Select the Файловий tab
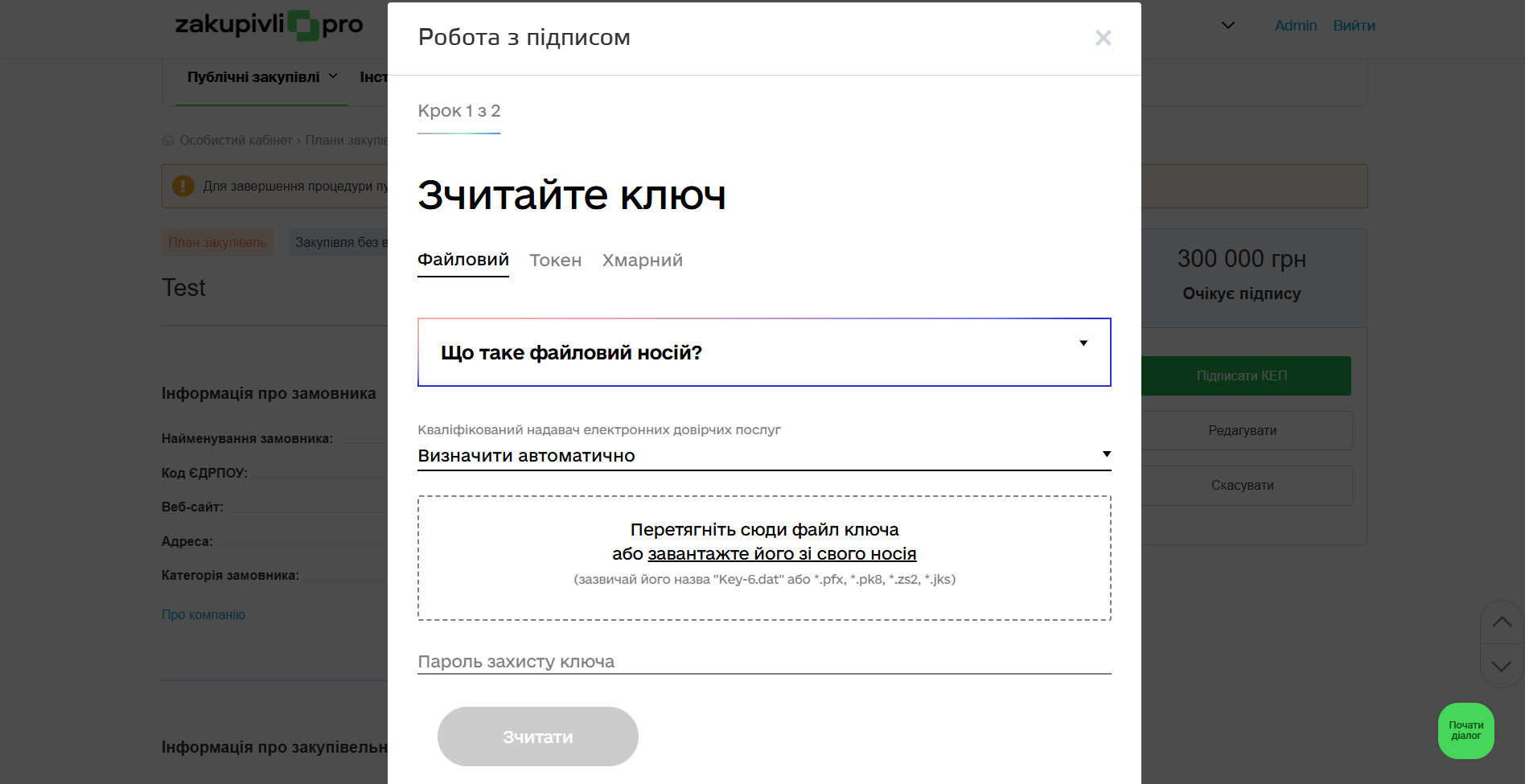The image size is (1525, 784). tap(462, 260)
